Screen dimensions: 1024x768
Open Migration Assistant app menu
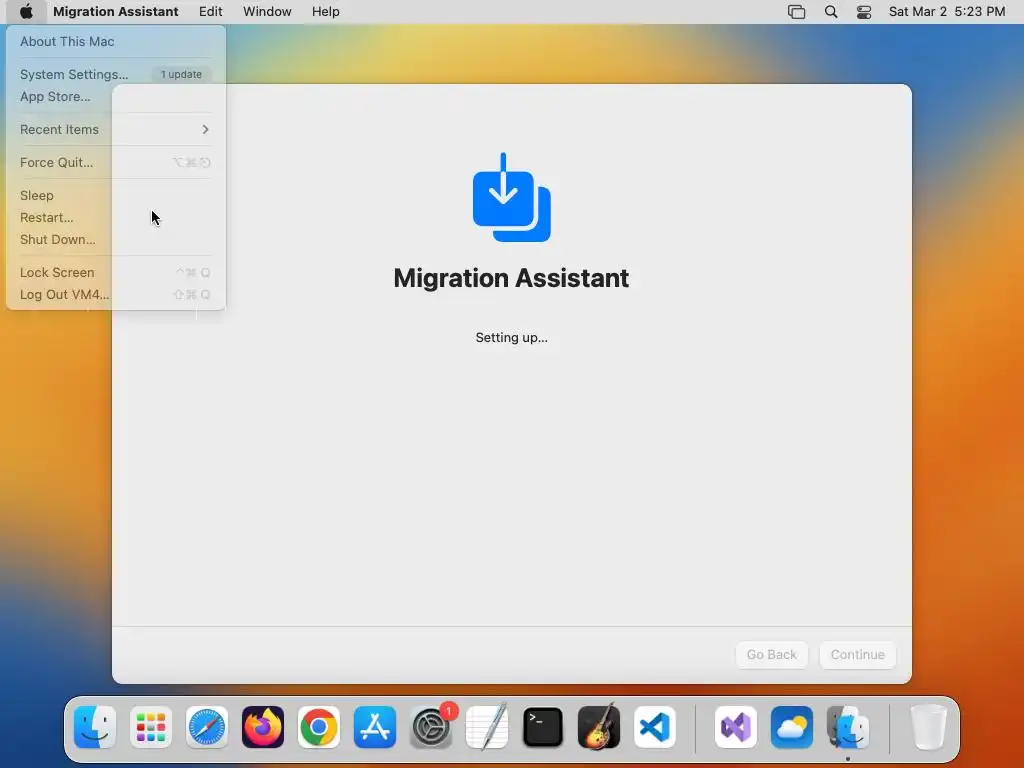[116, 12]
